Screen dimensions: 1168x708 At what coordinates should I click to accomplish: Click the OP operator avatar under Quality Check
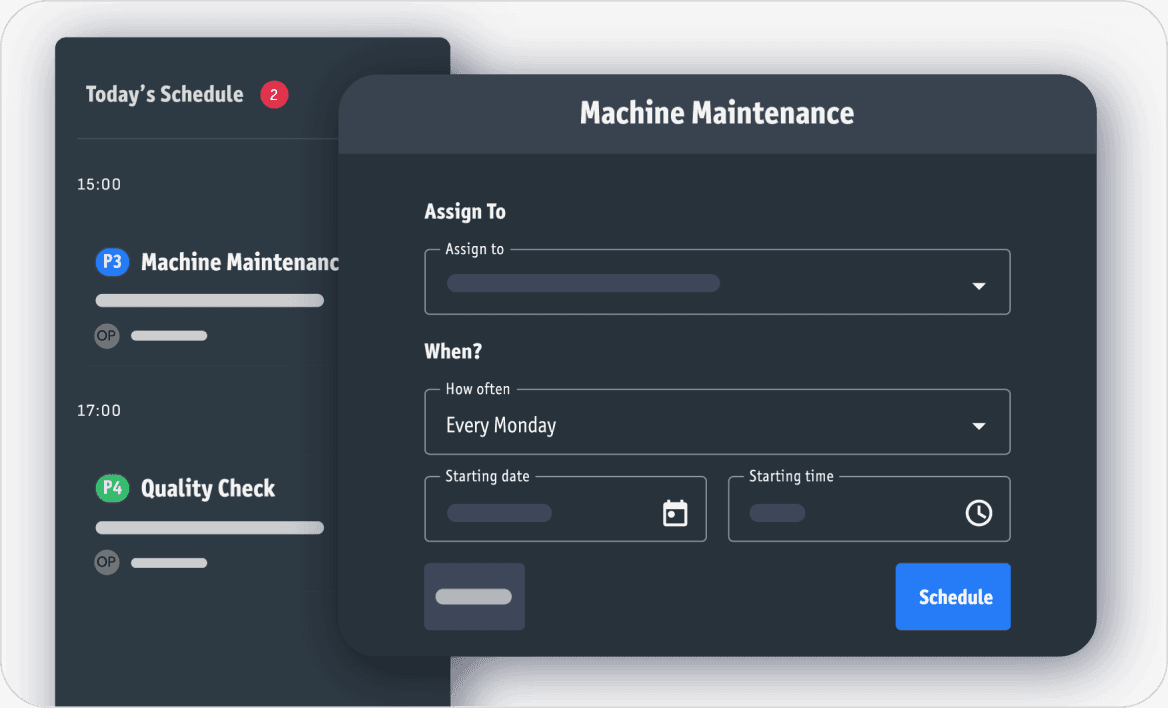click(107, 562)
